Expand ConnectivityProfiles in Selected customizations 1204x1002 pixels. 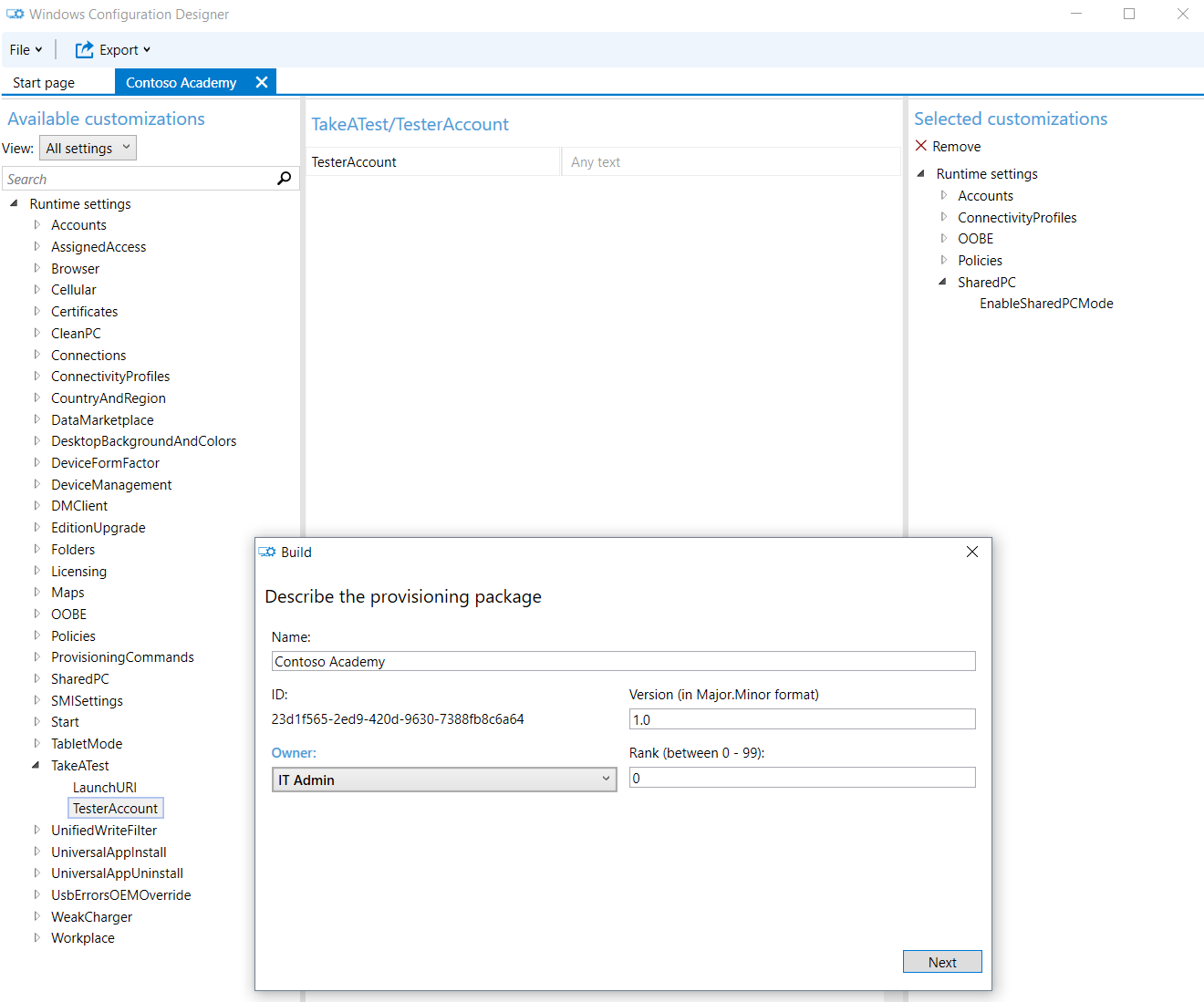click(x=943, y=217)
